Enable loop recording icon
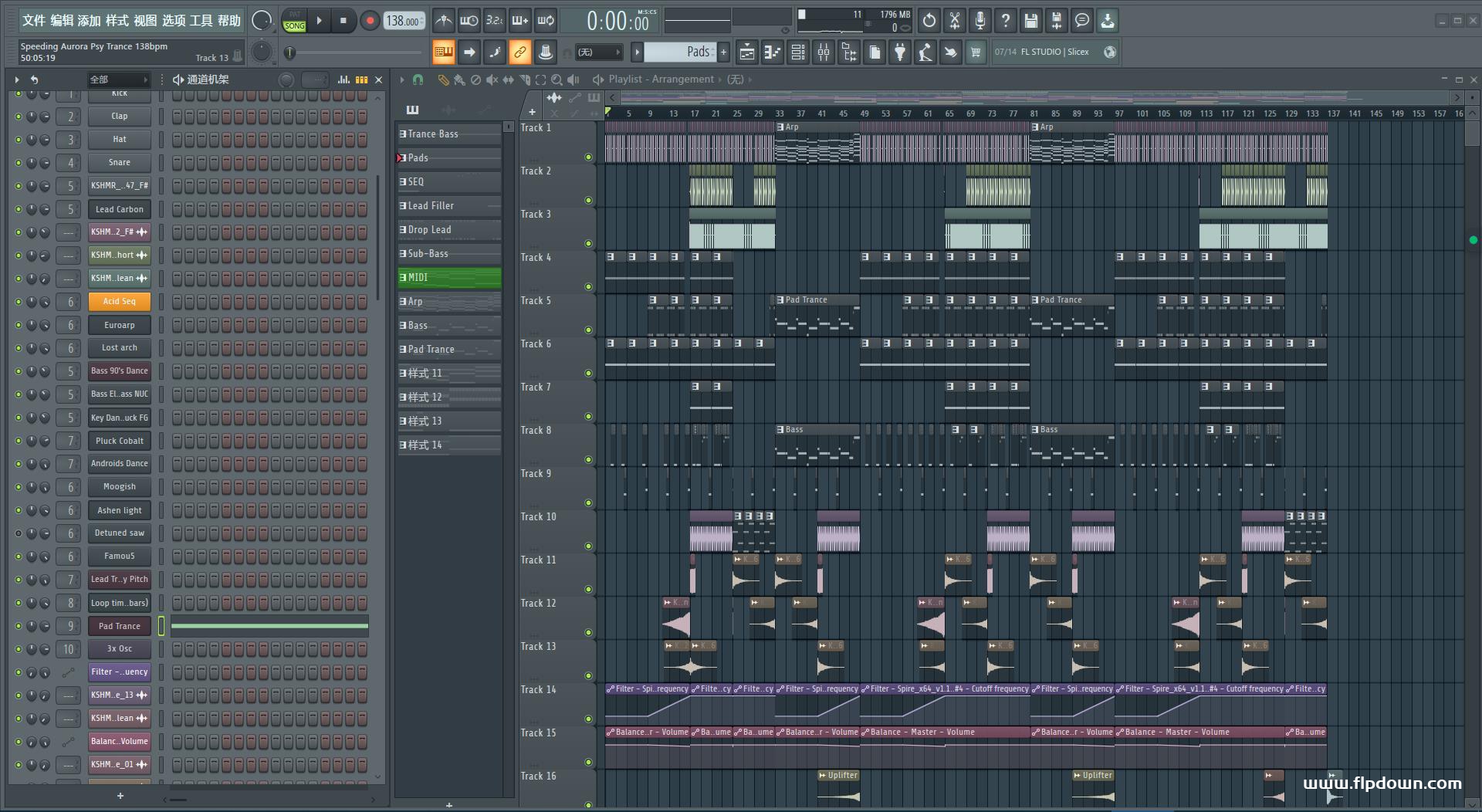Screen dimensions: 1482x812 click(546, 21)
